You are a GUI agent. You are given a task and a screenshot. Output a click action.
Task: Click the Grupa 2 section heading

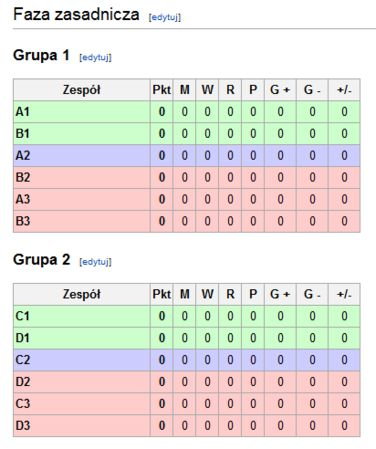tap(42, 260)
